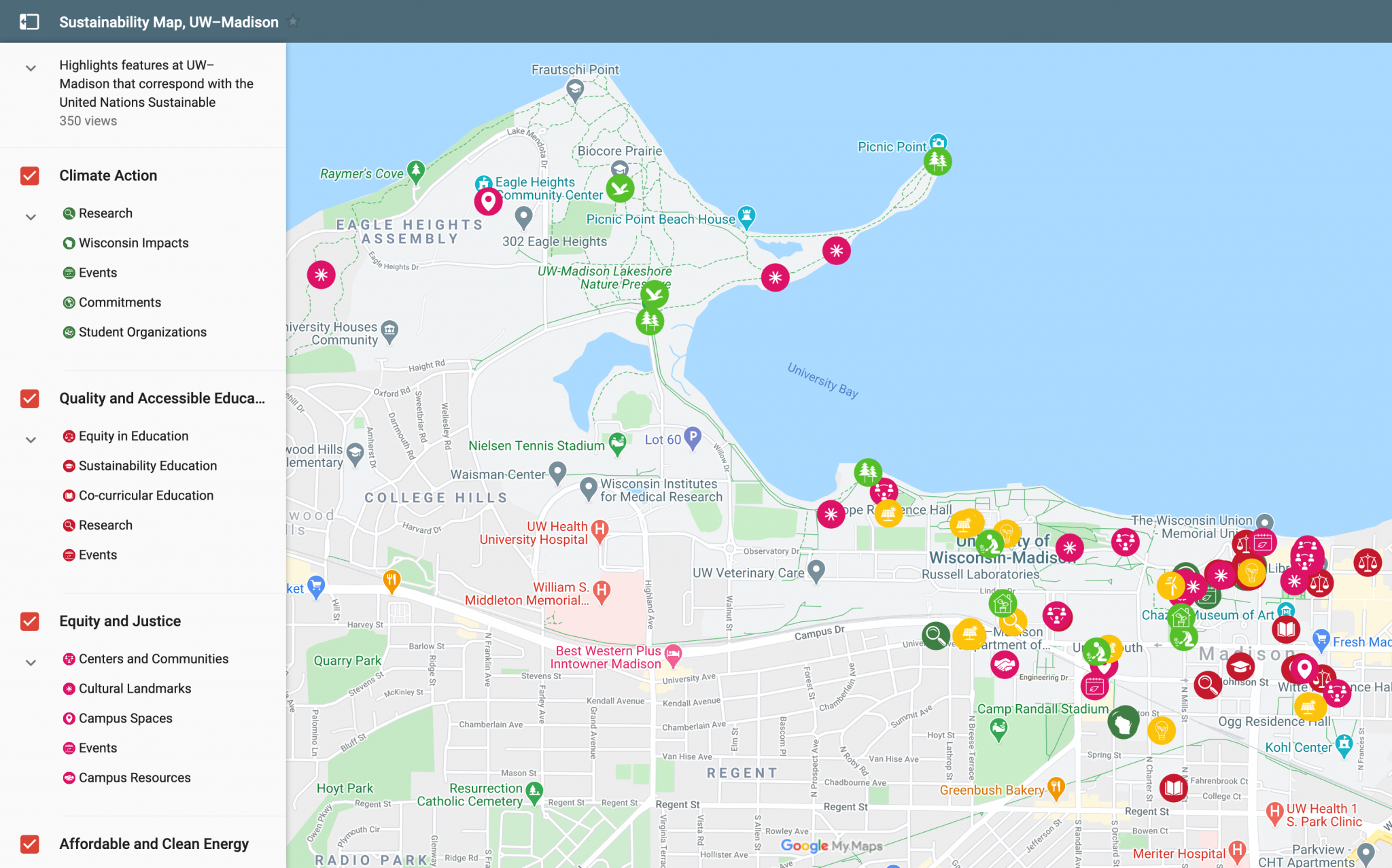Click the Resurrection Catholic Cemetery marker
Screen dimensions: 1392x868
coord(534,793)
